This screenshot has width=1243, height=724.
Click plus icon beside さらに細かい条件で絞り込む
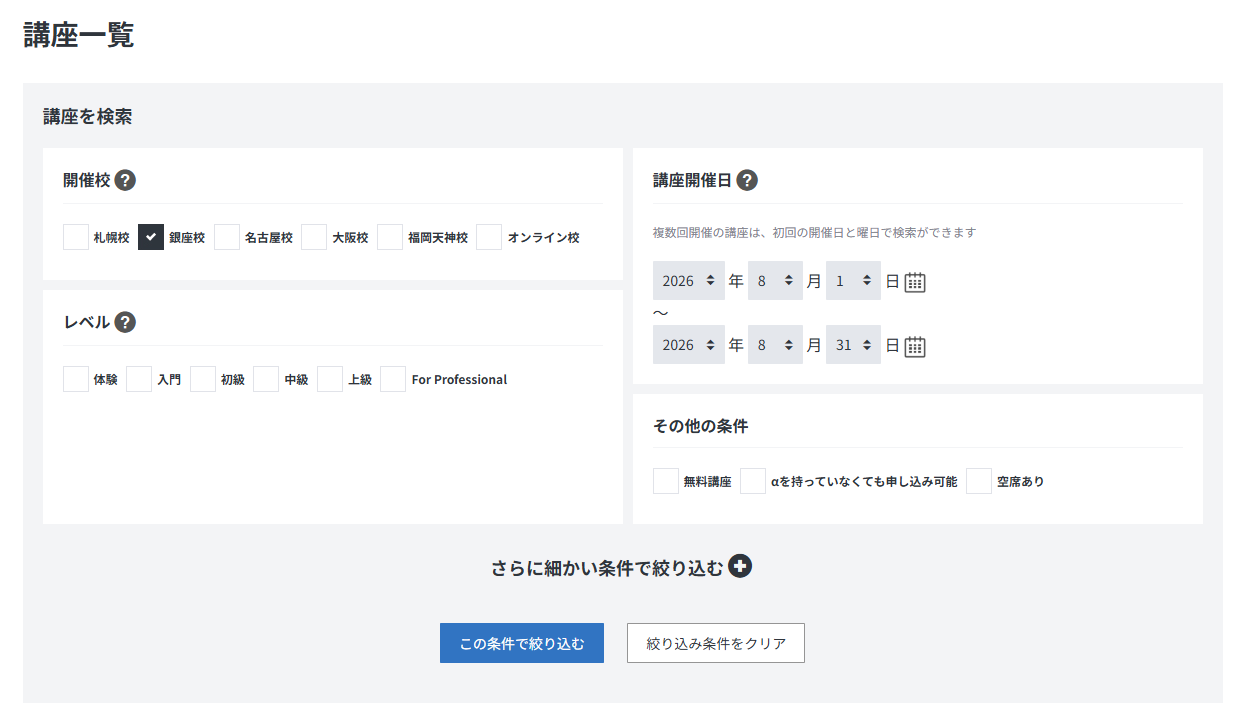tap(740, 567)
